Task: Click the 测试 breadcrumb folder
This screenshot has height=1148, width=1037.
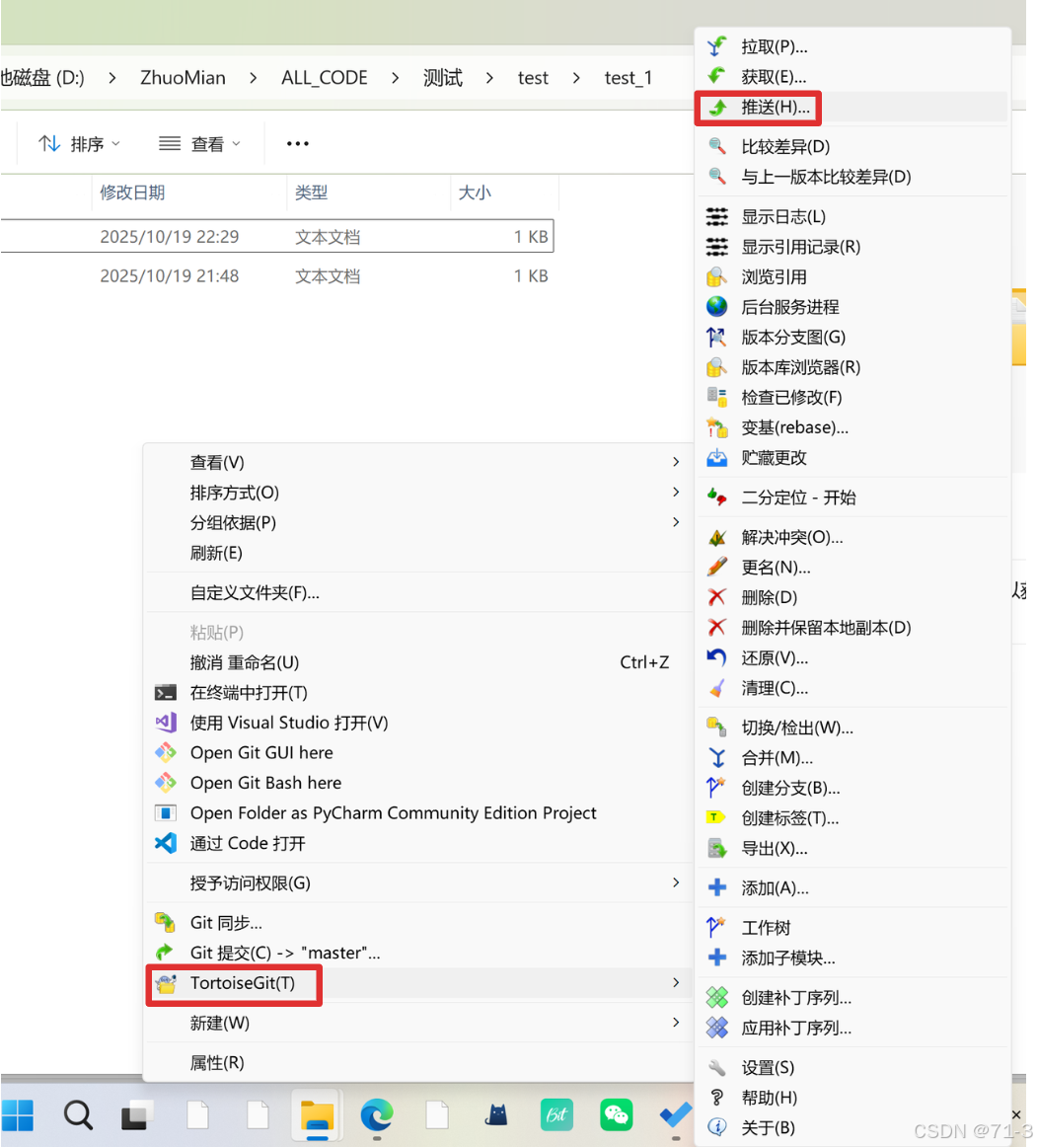Action: tap(443, 78)
